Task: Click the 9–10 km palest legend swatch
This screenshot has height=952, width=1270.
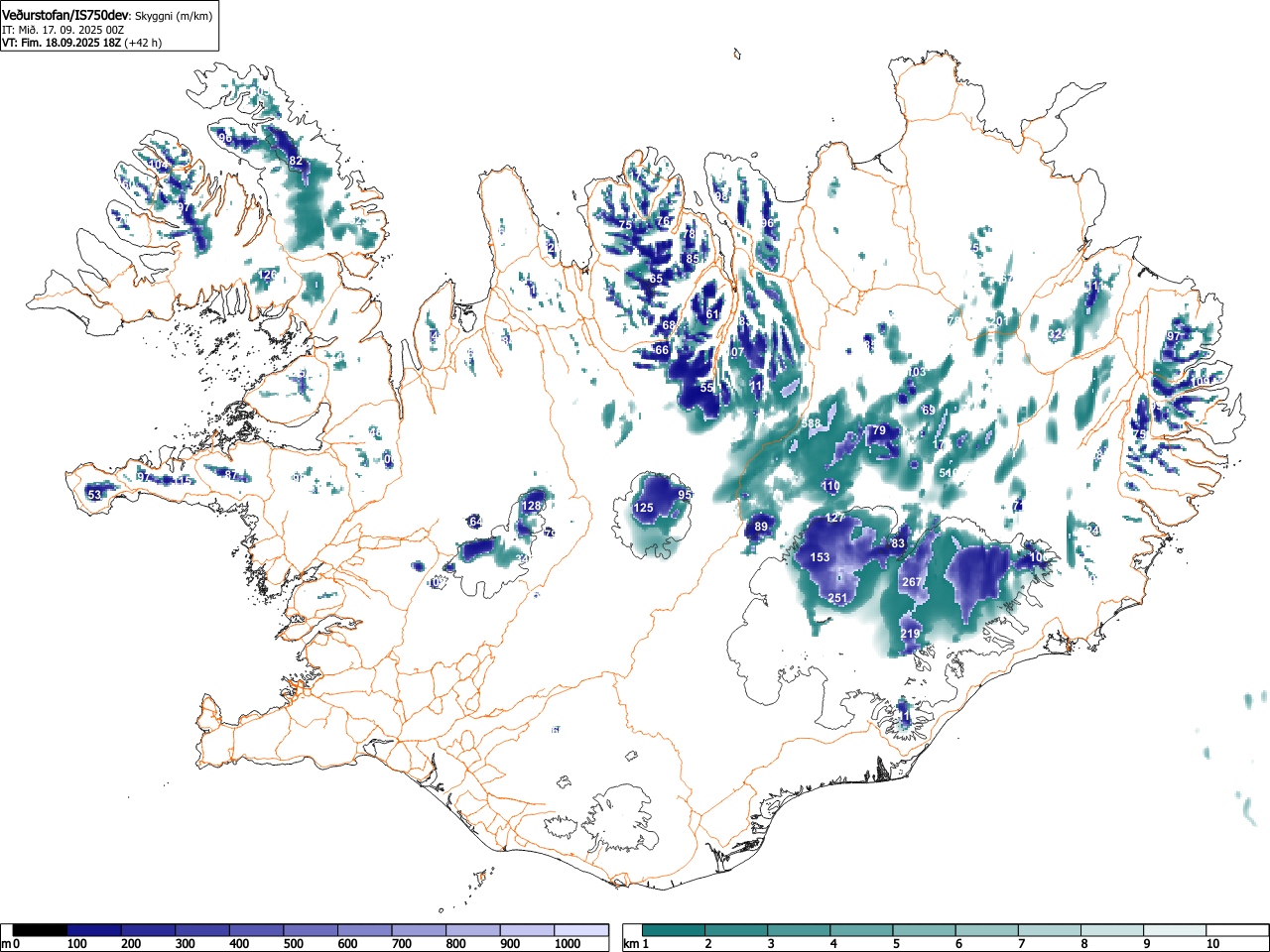Action: pyautogui.click(x=1174, y=930)
